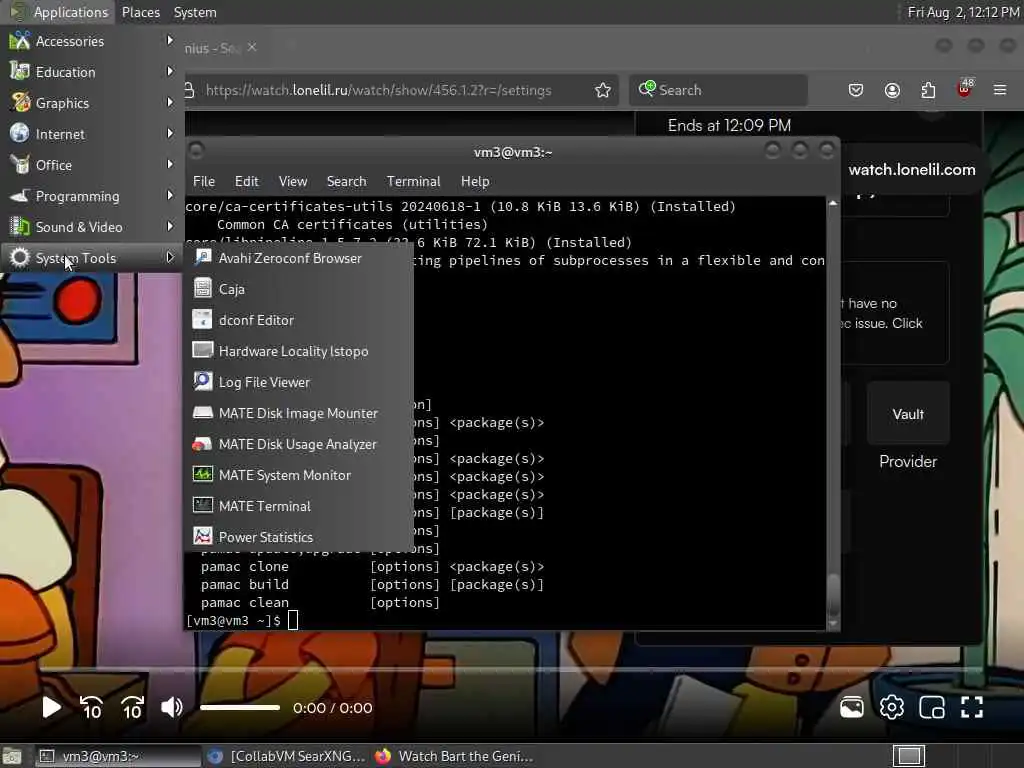Open Hardware Locality lstopo

point(299,351)
